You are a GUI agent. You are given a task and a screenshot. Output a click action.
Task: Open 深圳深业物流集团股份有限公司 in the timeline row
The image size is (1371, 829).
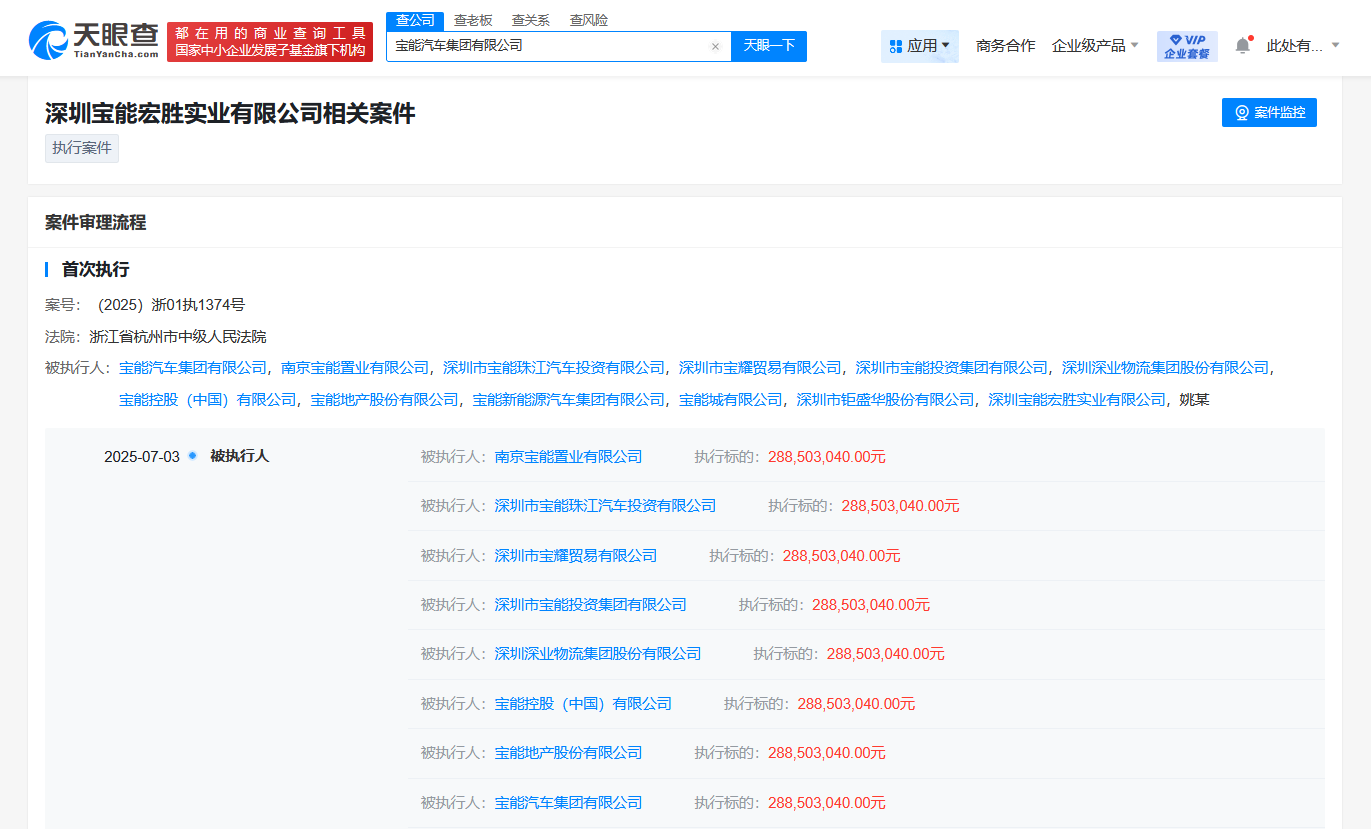coord(597,654)
